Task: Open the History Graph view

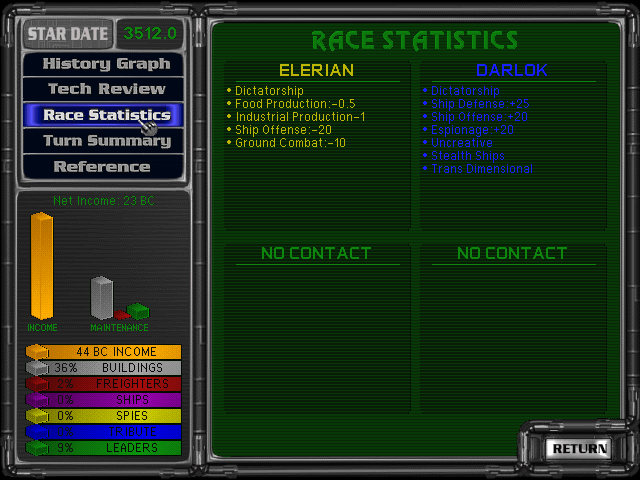Action: pyautogui.click(x=104, y=64)
